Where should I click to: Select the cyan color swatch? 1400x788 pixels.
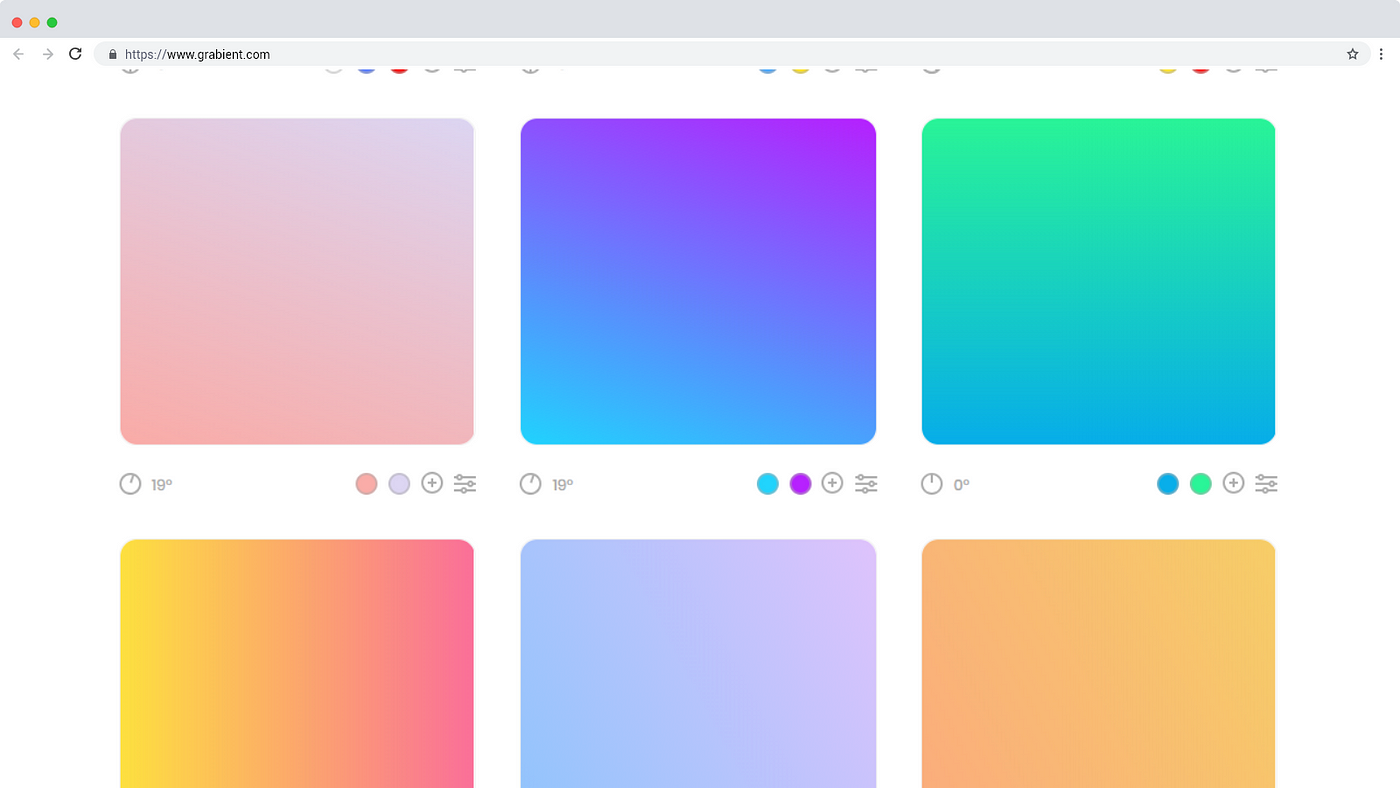pyautogui.click(x=768, y=484)
